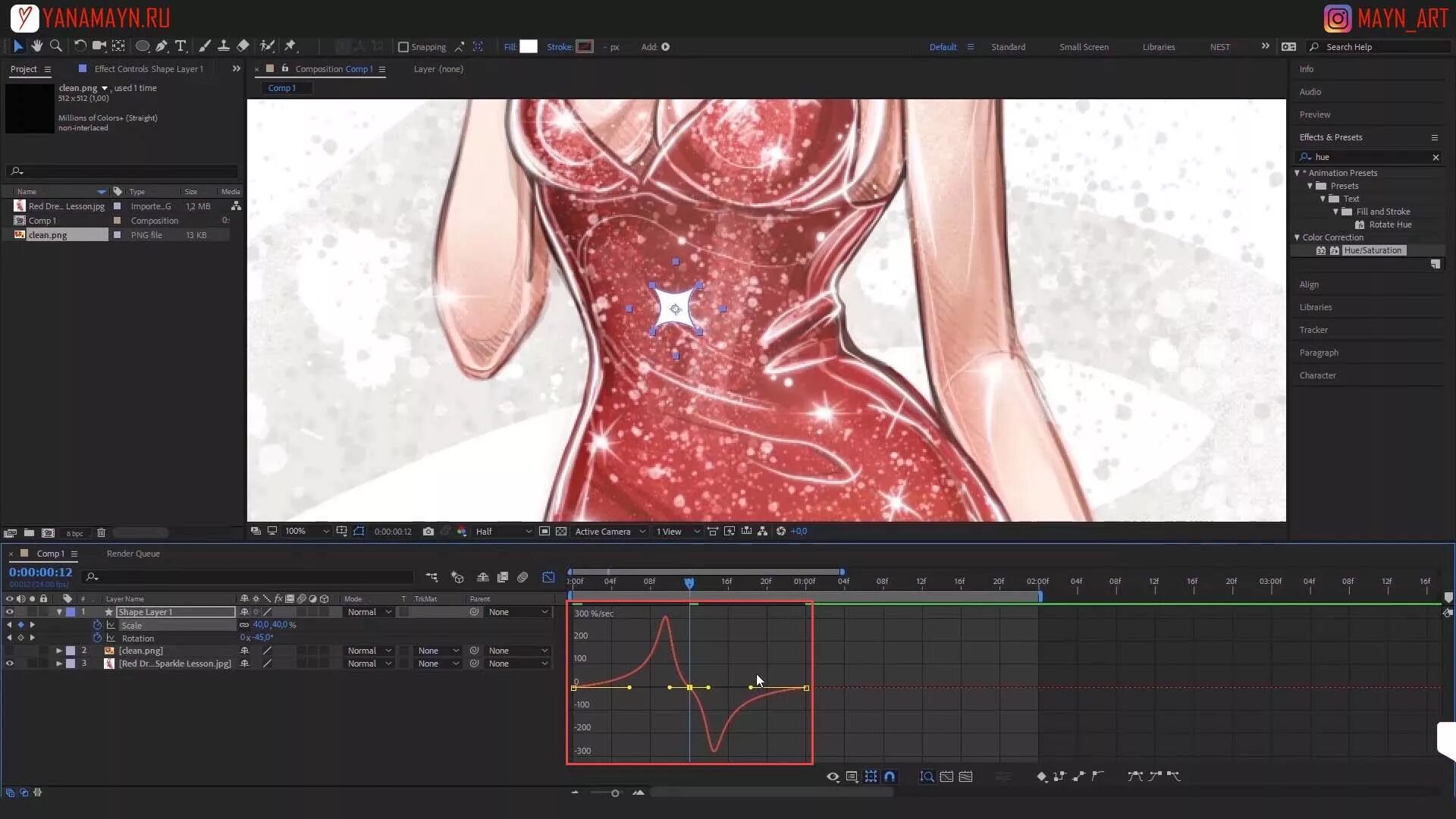Click the Graph Editor toggle icon

pos(548,578)
